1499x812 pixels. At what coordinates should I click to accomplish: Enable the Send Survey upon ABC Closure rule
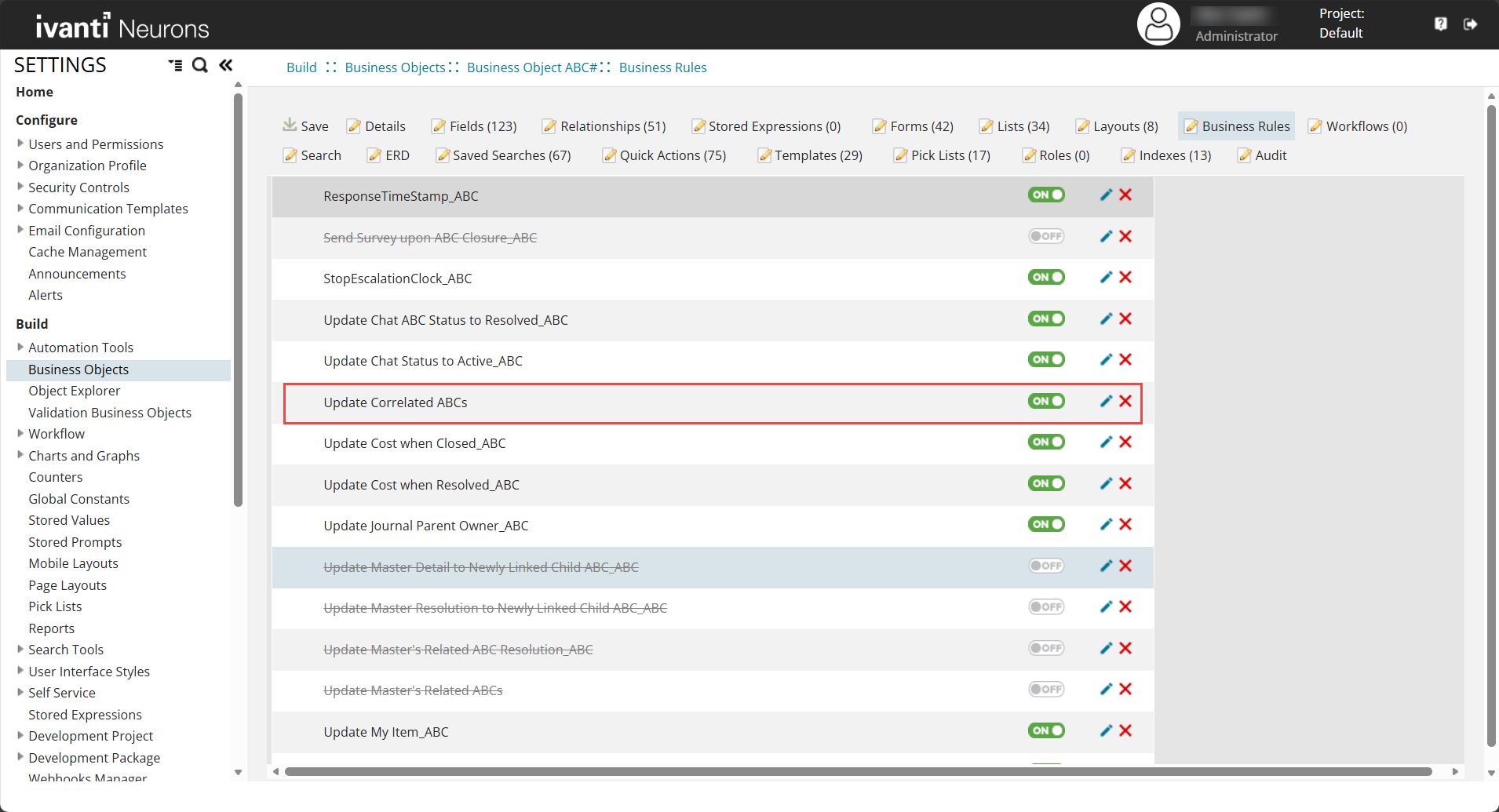point(1046,236)
